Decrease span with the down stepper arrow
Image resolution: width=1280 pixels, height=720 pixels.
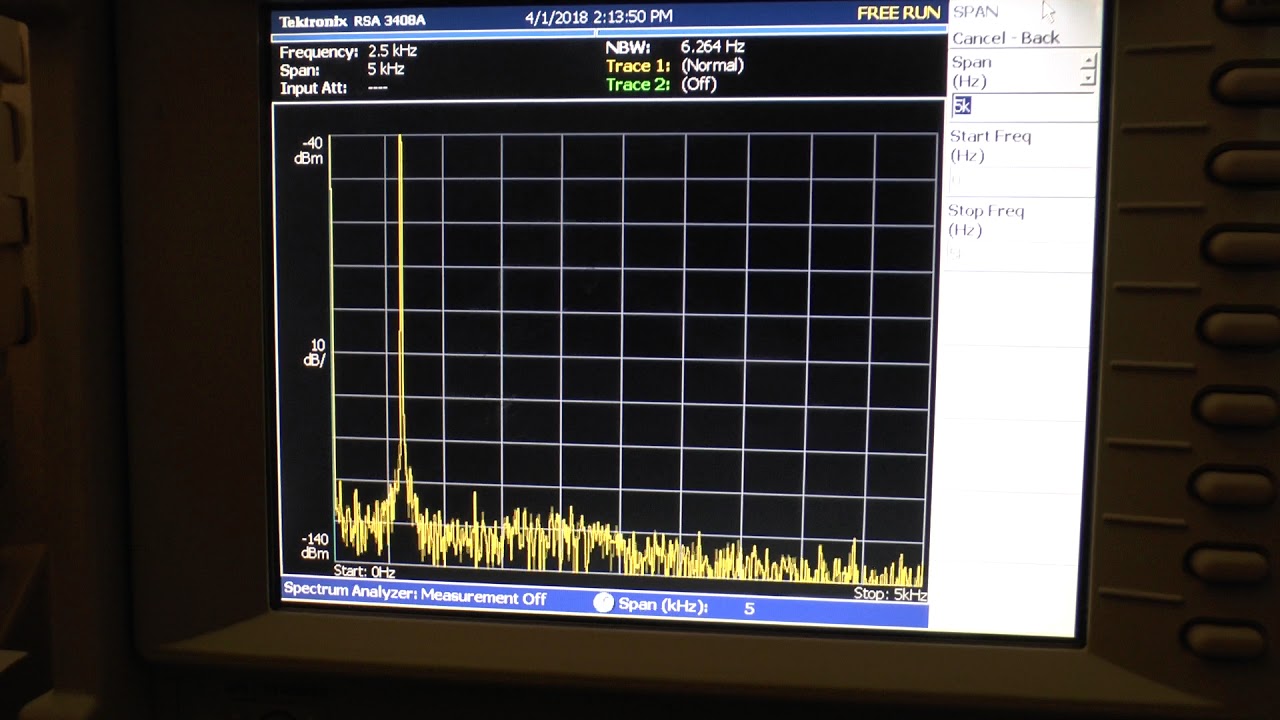(x=1089, y=78)
